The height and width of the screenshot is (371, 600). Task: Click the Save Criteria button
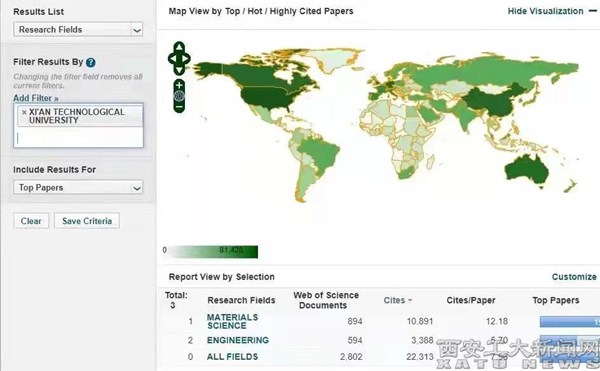point(87,221)
